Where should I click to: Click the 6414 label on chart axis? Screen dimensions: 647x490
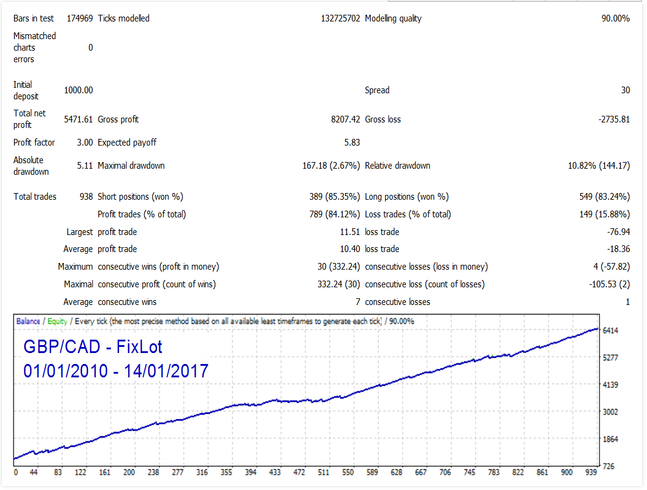pyautogui.click(x=610, y=331)
